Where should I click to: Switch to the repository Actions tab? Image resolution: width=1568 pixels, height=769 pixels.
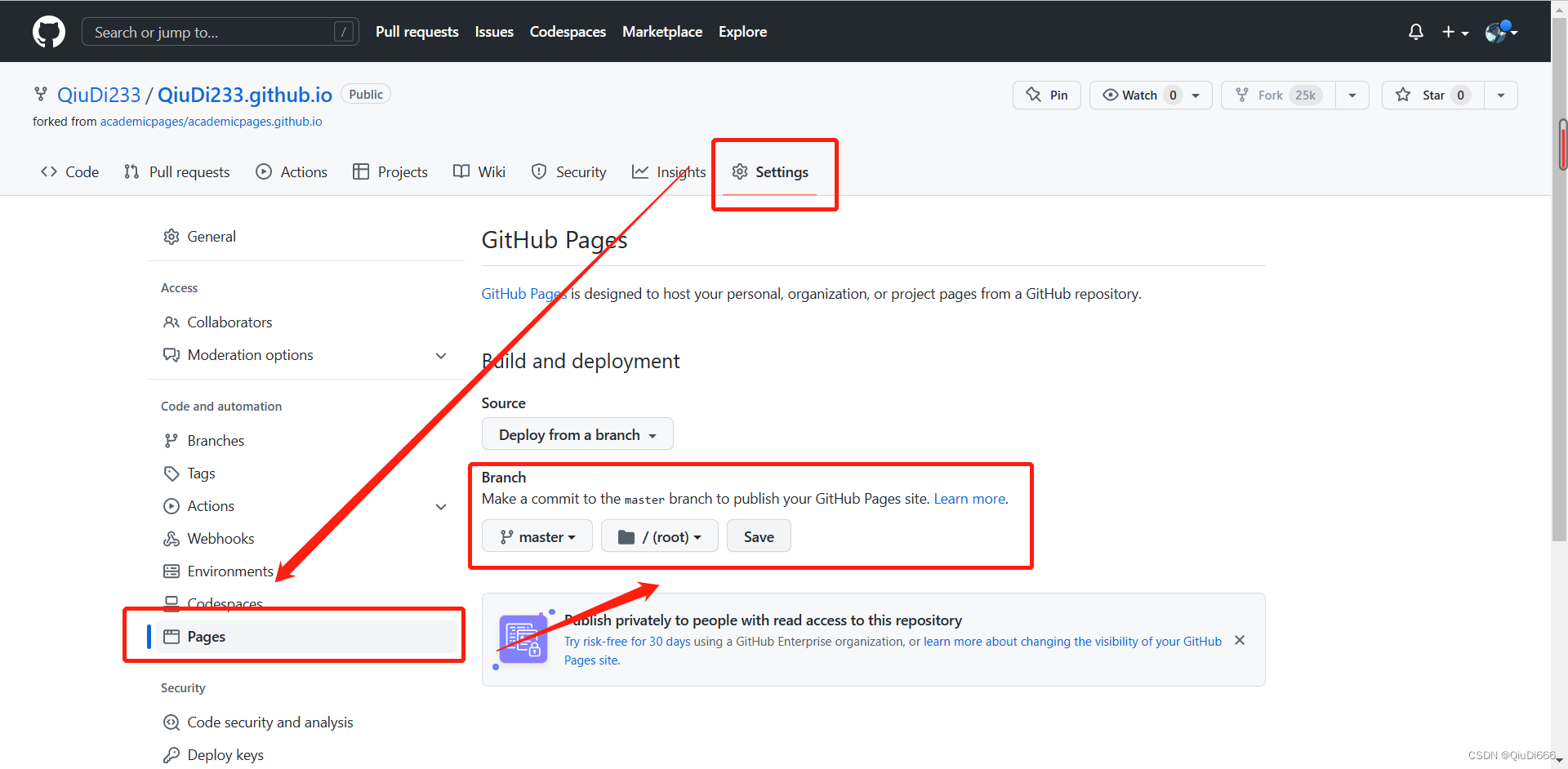(x=292, y=171)
